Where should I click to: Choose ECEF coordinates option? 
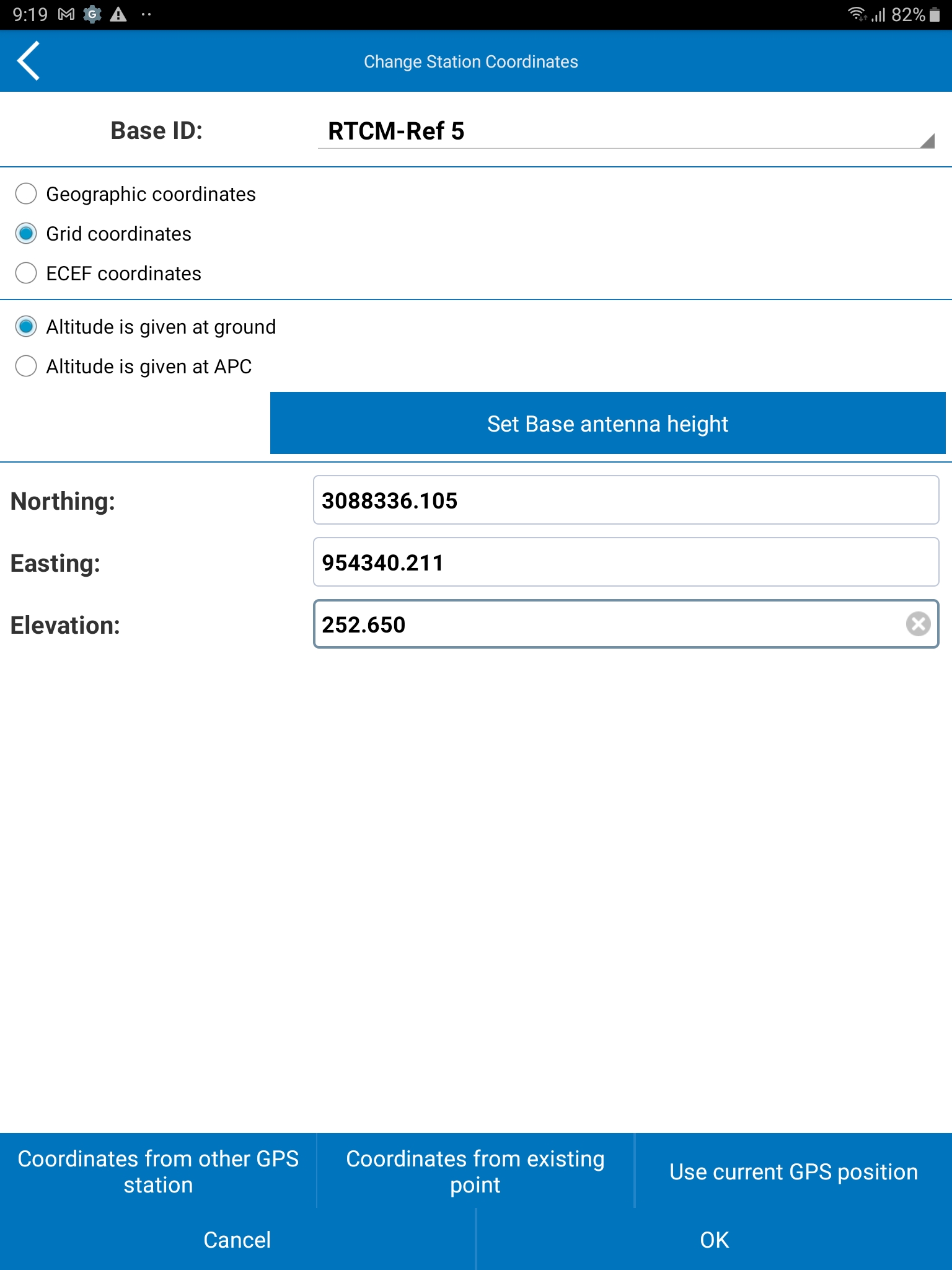coord(26,273)
